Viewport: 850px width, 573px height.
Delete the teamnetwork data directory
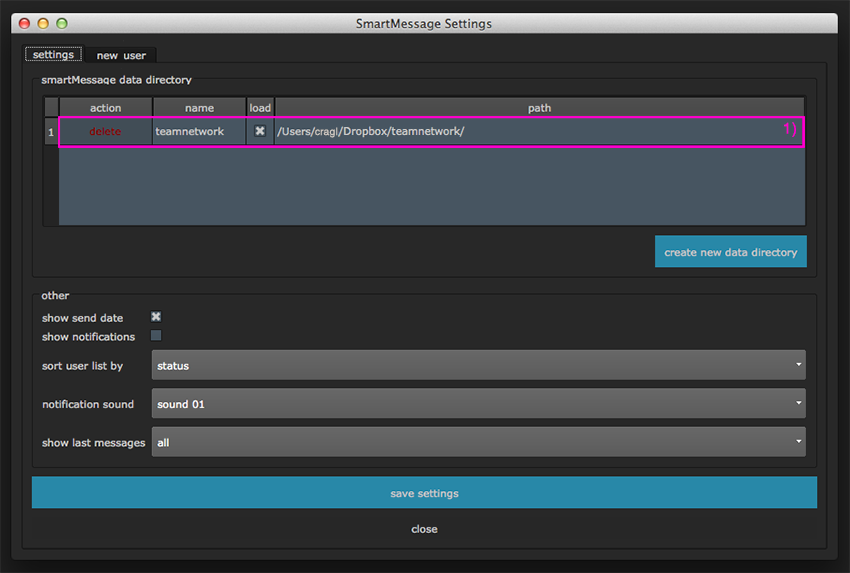click(105, 131)
